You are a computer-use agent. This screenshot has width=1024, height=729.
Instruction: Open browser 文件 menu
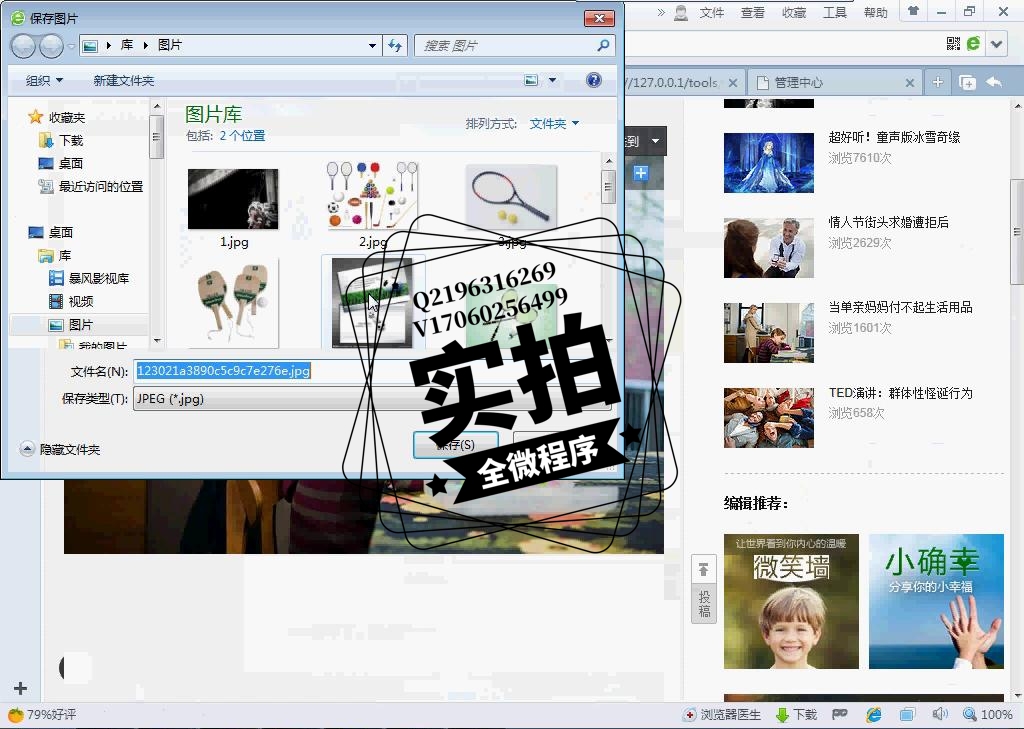click(711, 12)
